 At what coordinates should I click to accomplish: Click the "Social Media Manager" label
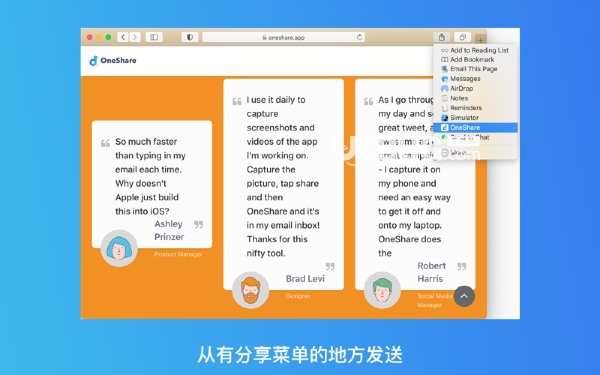click(x=435, y=300)
